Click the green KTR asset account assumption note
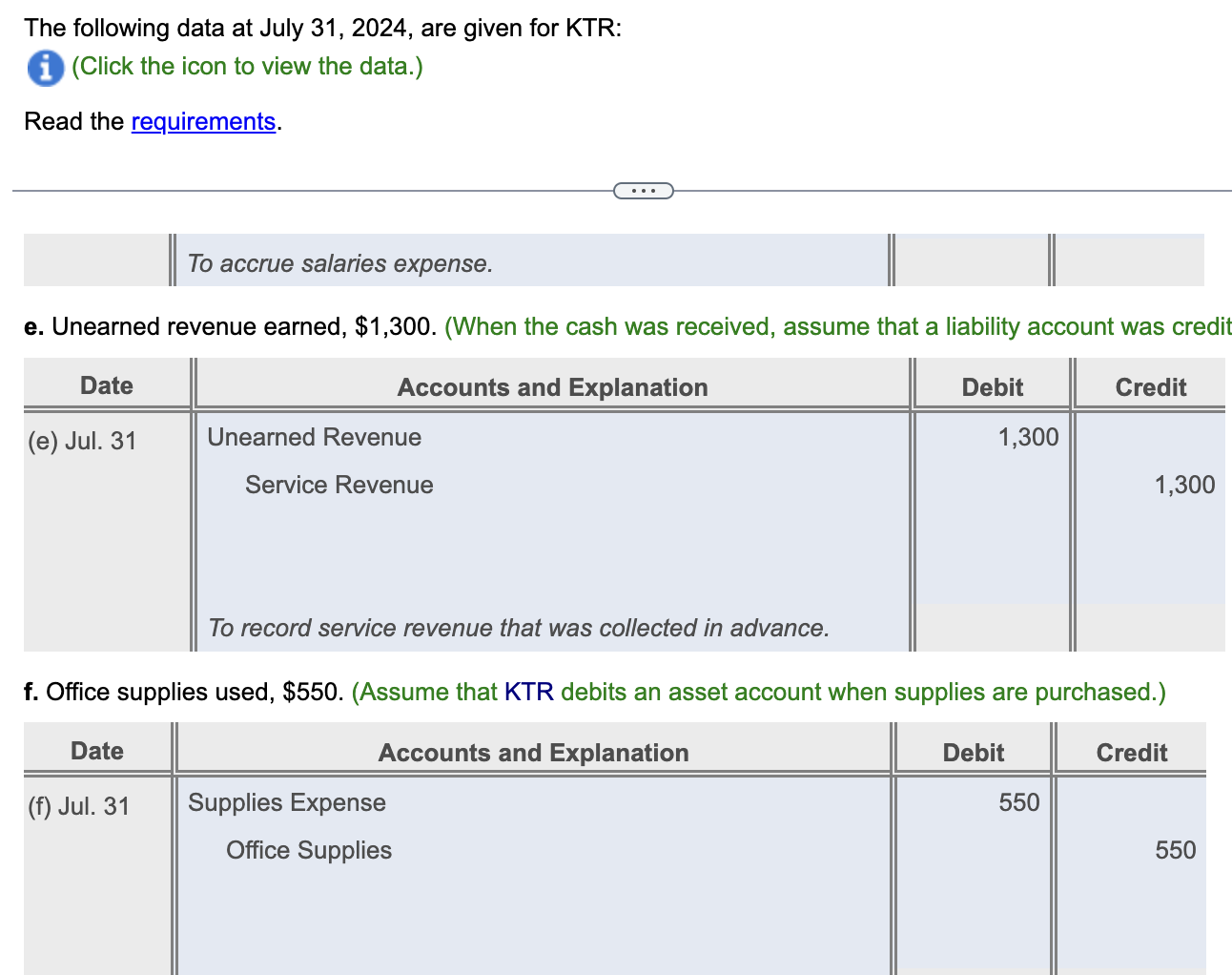 pyautogui.click(x=759, y=692)
